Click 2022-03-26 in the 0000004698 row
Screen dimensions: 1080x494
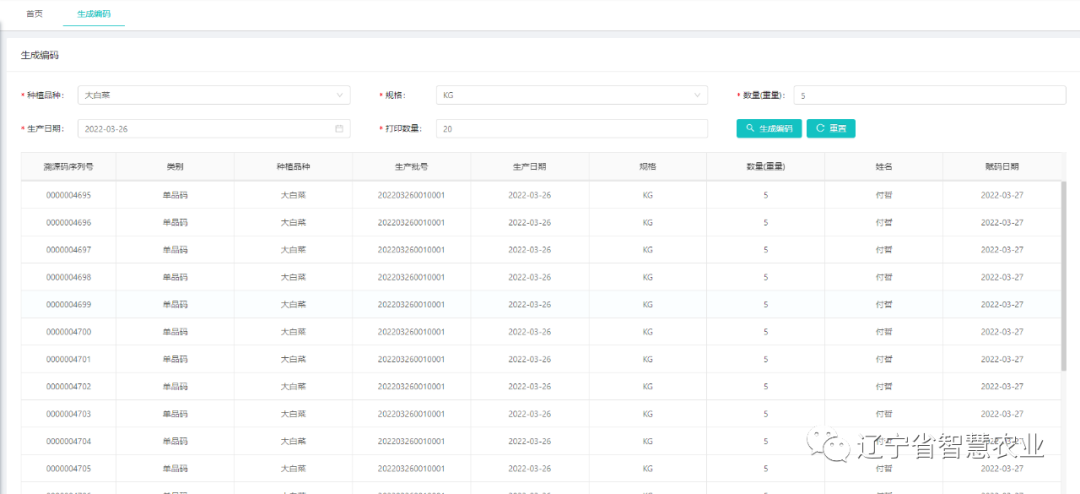(x=530, y=277)
